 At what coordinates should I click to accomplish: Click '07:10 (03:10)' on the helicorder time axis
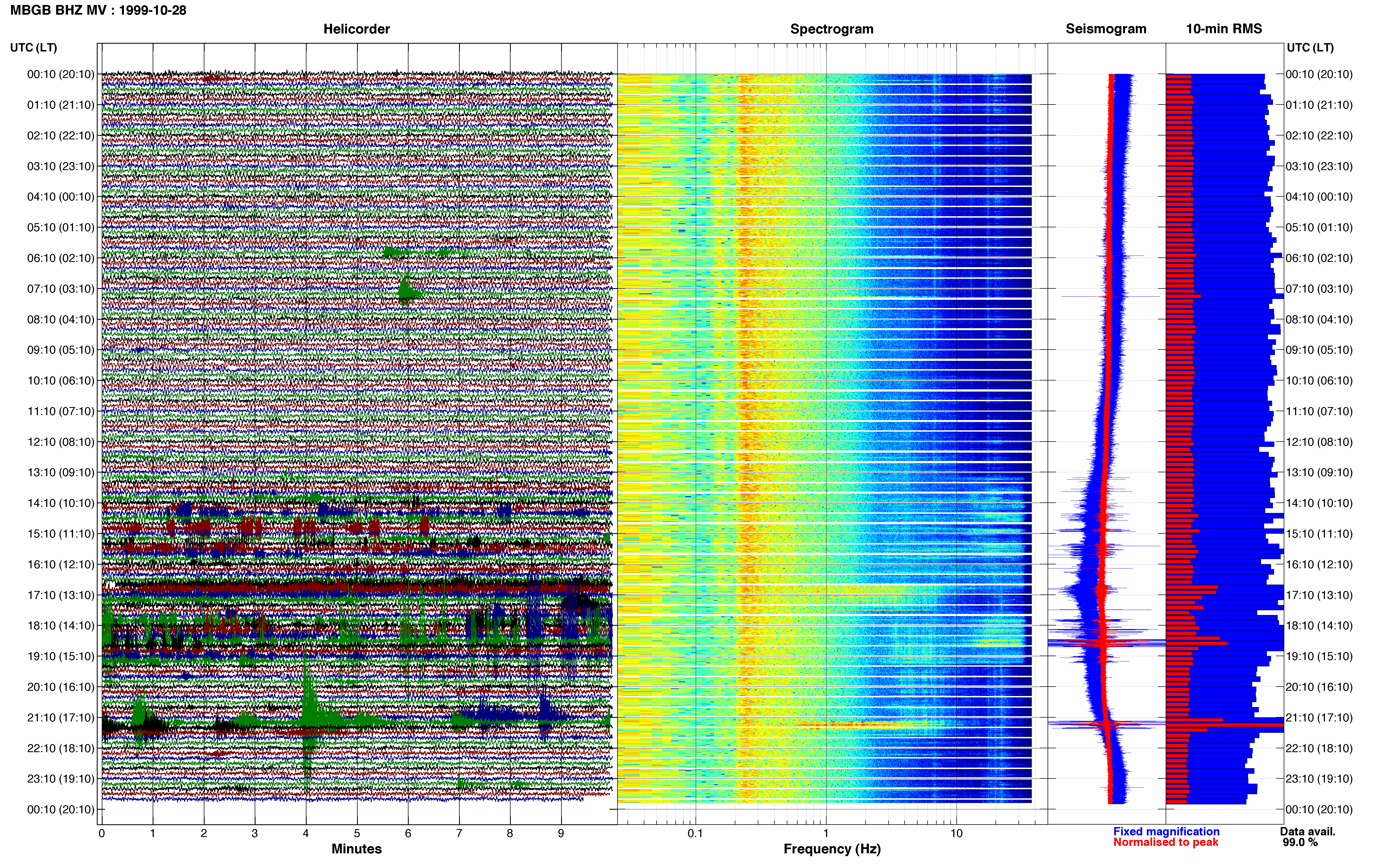tap(61, 289)
